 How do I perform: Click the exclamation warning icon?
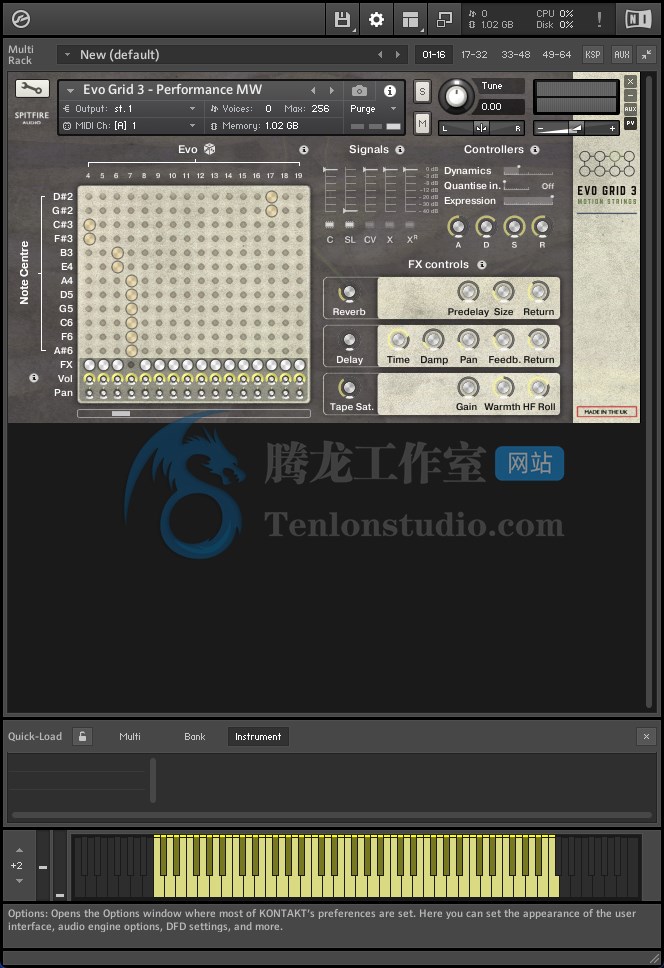599,19
